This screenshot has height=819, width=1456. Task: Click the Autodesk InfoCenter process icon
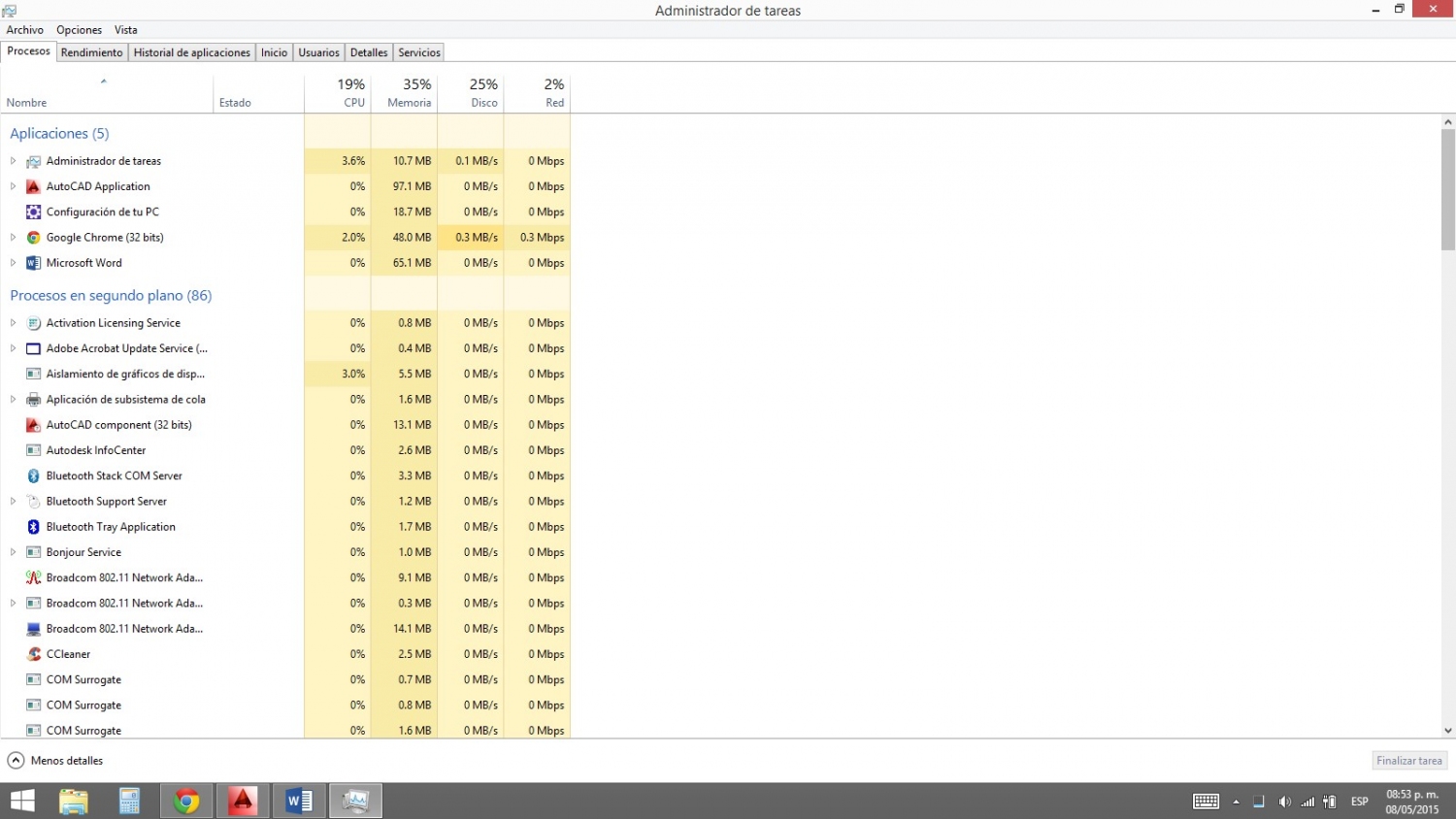coord(33,450)
